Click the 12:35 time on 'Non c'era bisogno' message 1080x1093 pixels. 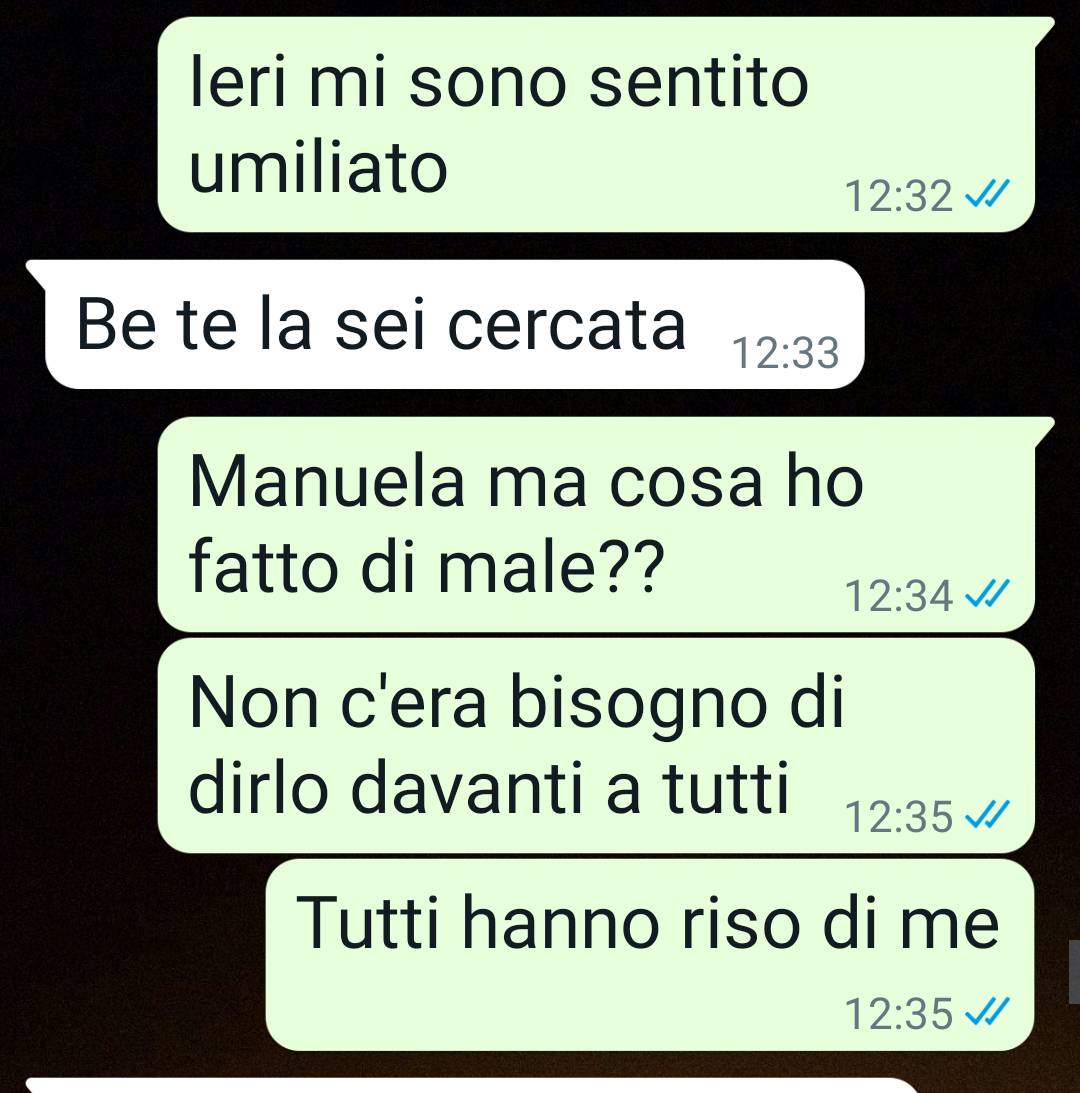898,816
